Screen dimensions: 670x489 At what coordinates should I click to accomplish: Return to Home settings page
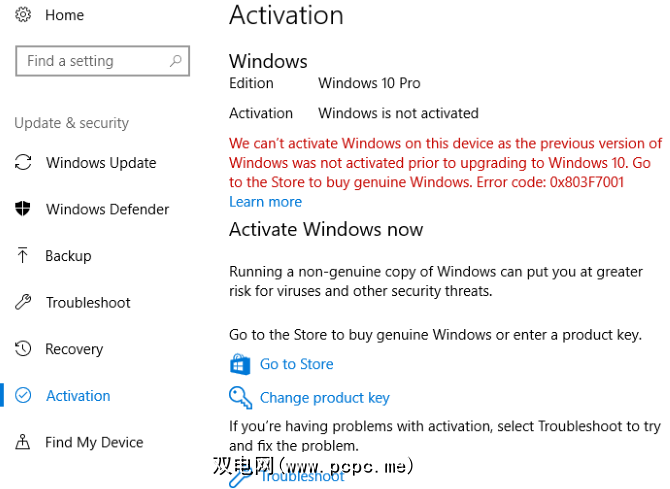pos(65,15)
